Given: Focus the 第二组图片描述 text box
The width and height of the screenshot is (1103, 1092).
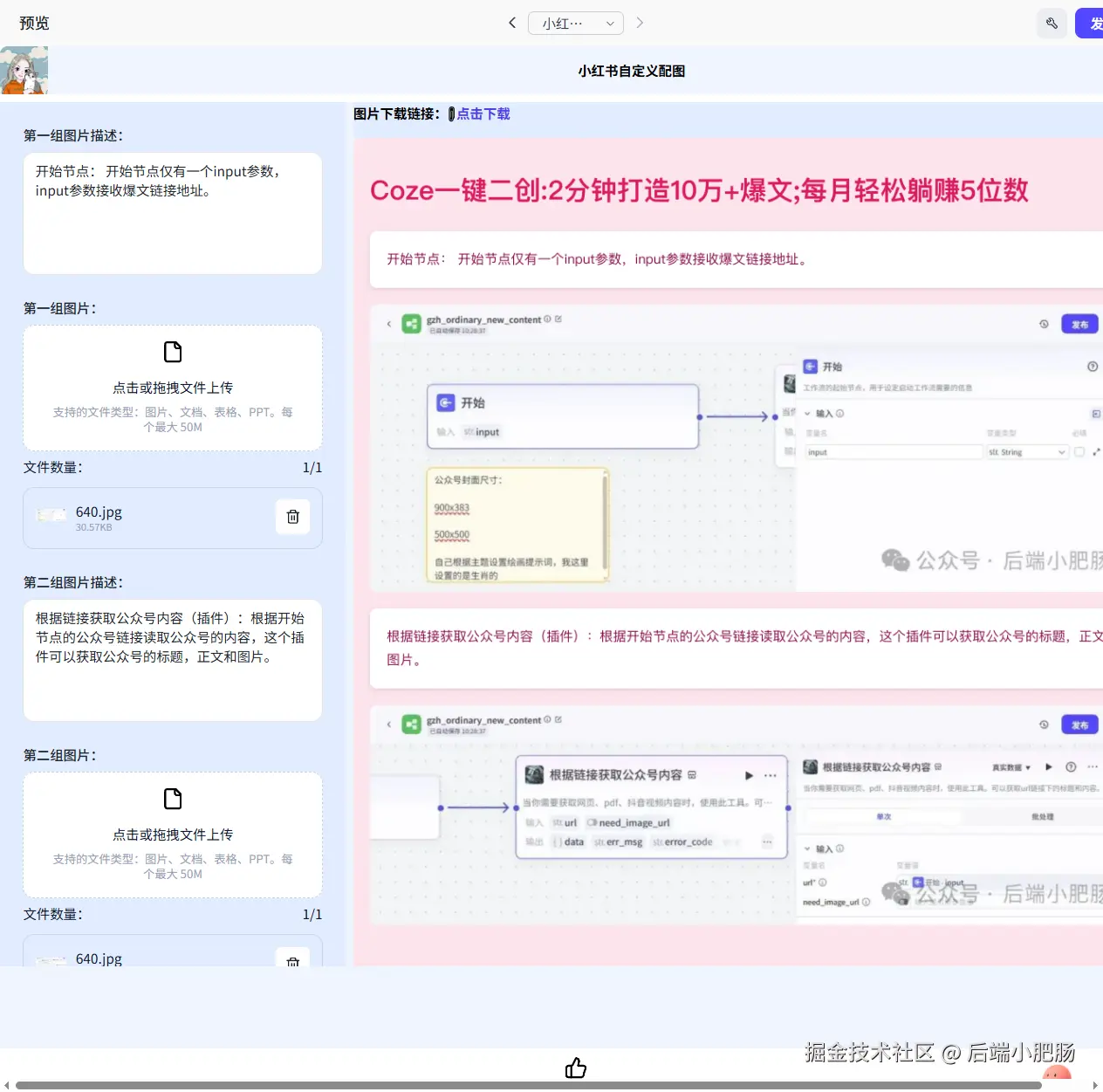Looking at the screenshot, I should (173, 661).
